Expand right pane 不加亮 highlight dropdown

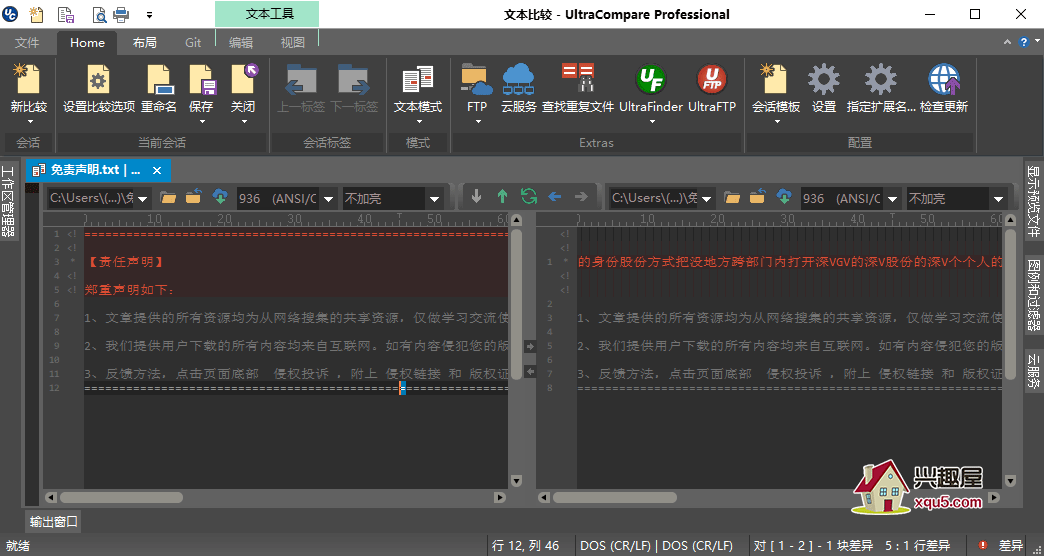pos(998,198)
